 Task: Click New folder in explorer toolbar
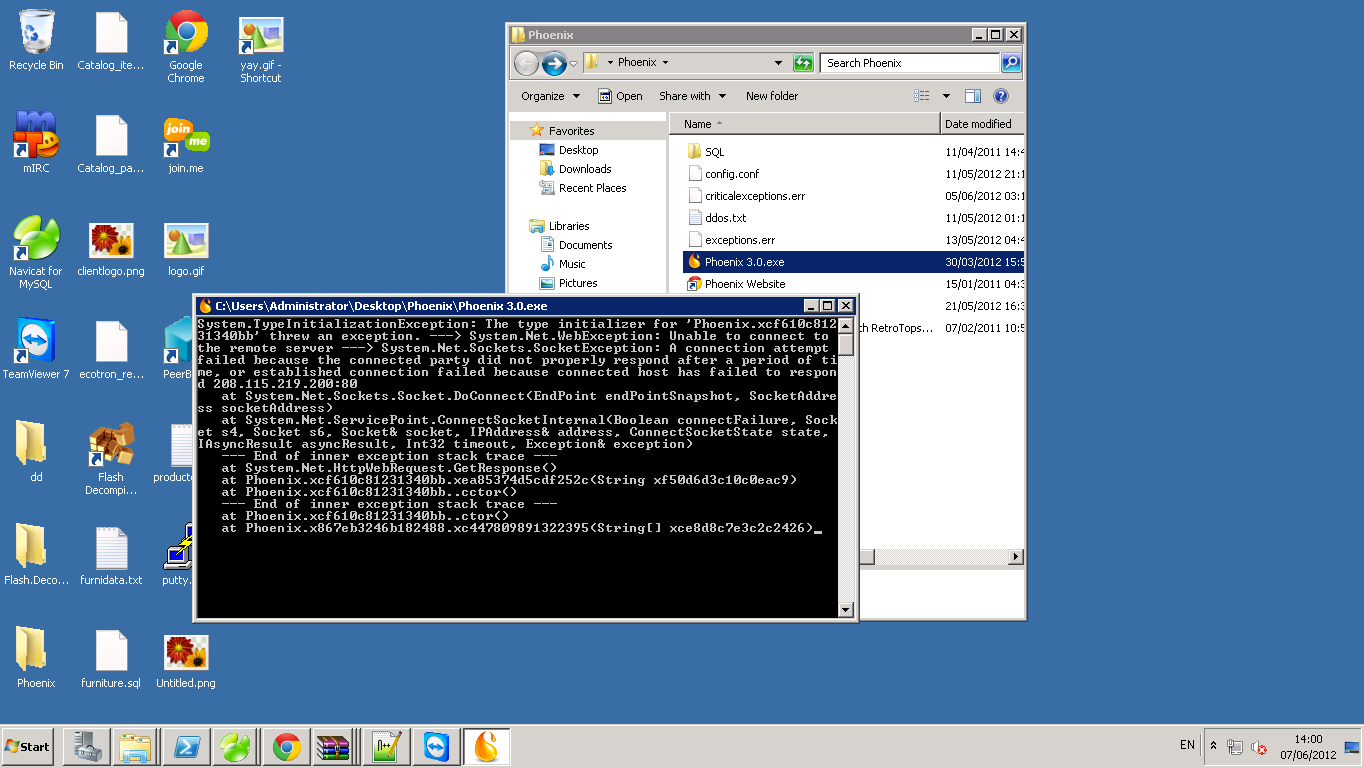click(x=772, y=96)
